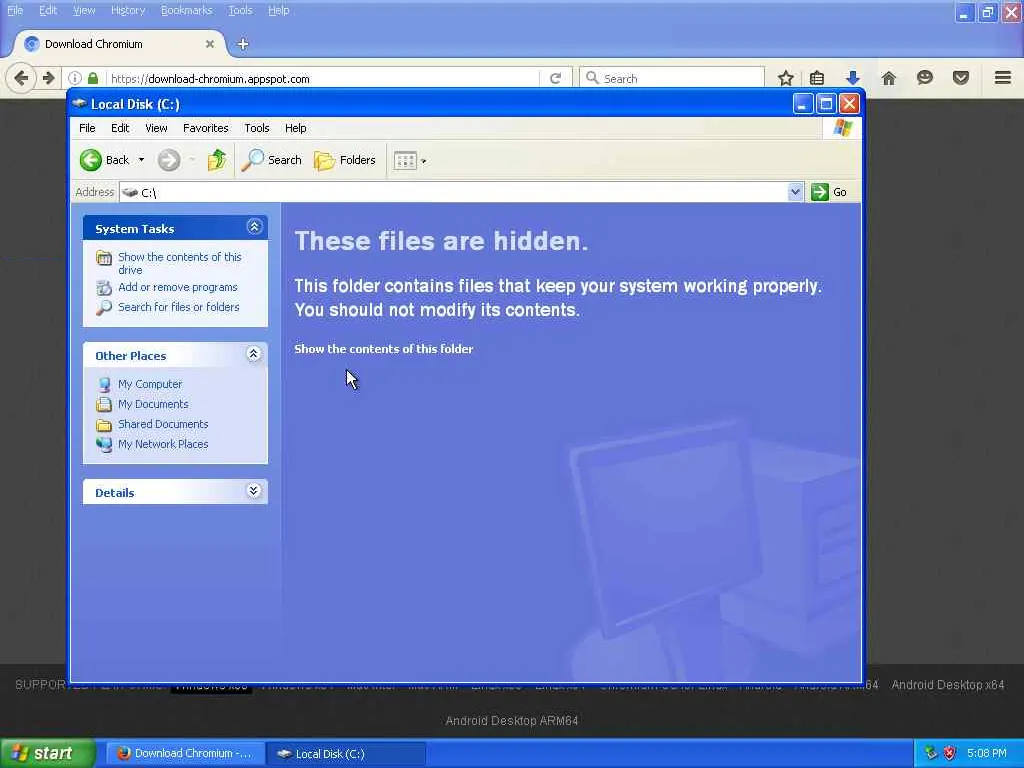Screen dimensions: 1024x768
Task: Open the Firefox hamburger menu
Action: [x=1003, y=78]
